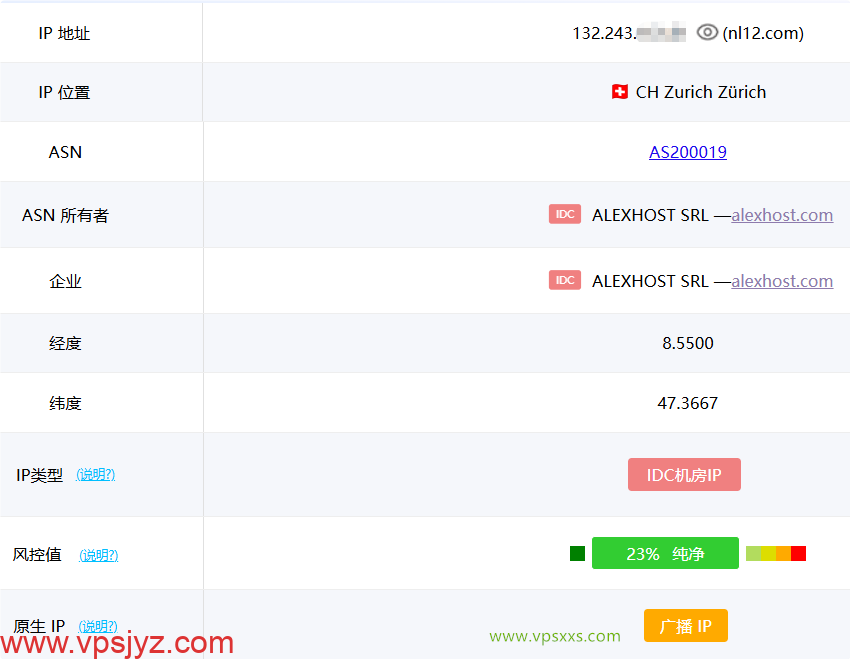Click the 企业 row label

tap(65, 281)
